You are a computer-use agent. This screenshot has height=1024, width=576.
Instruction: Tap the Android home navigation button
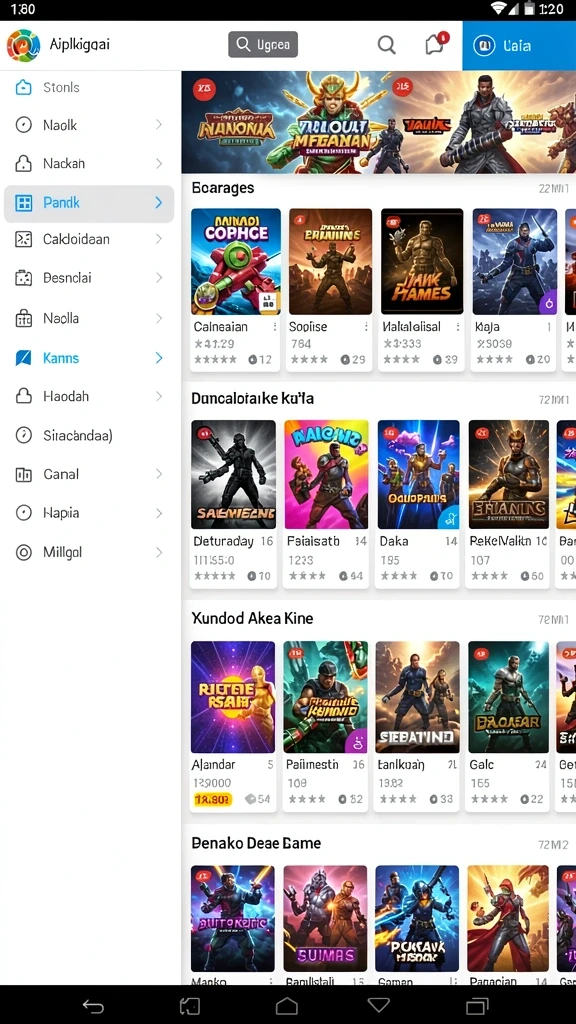click(x=287, y=1006)
